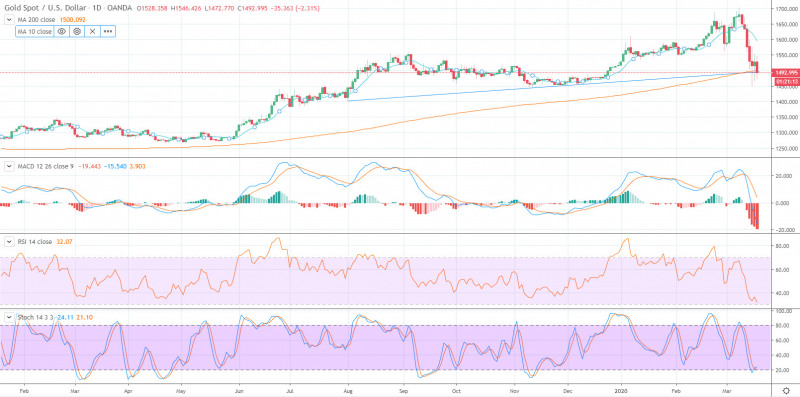Screen dimensions: 800x397
Task: Click the 1700.000 price scale label
Action: 787,9
